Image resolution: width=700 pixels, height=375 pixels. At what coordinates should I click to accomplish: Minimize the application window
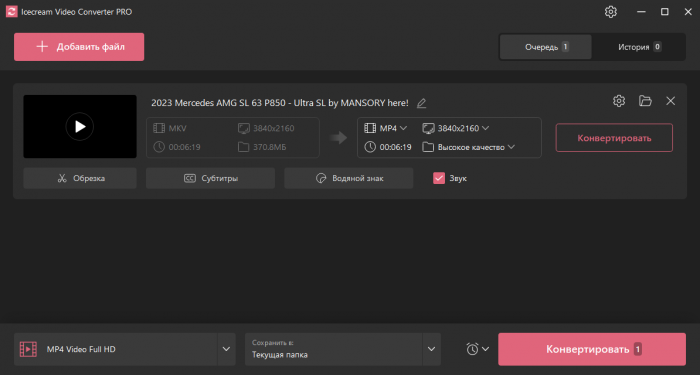(x=642, y=12)
